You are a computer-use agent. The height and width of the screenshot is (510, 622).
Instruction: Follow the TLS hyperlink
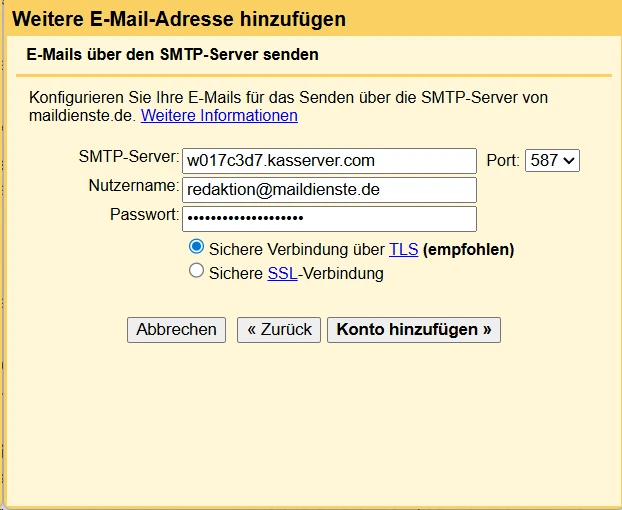point(403,249)
